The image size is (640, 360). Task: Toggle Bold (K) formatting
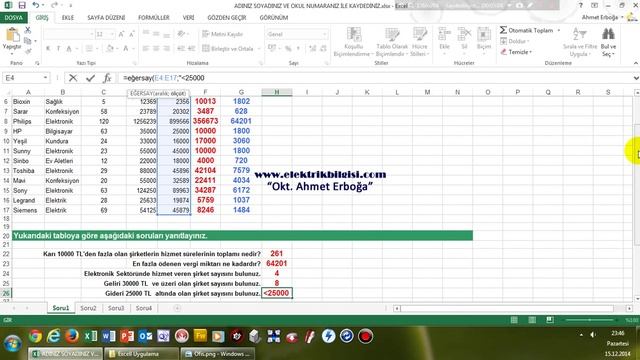[x=48, y=49]
